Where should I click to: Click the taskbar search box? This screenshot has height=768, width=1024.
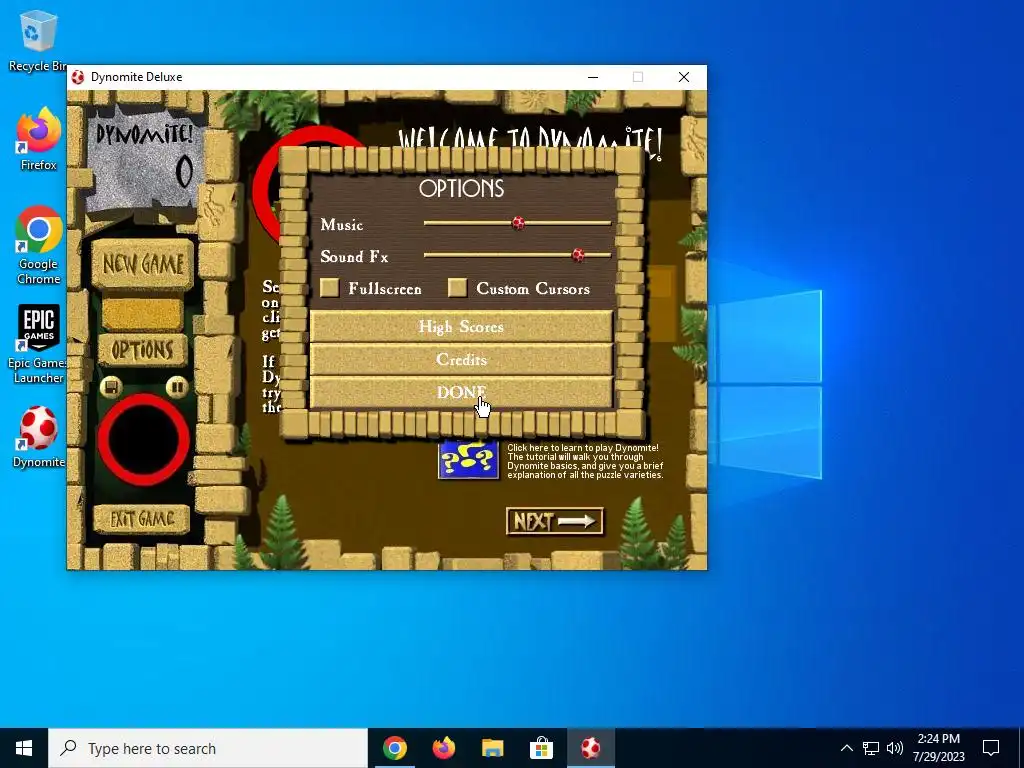click(208, 748)
